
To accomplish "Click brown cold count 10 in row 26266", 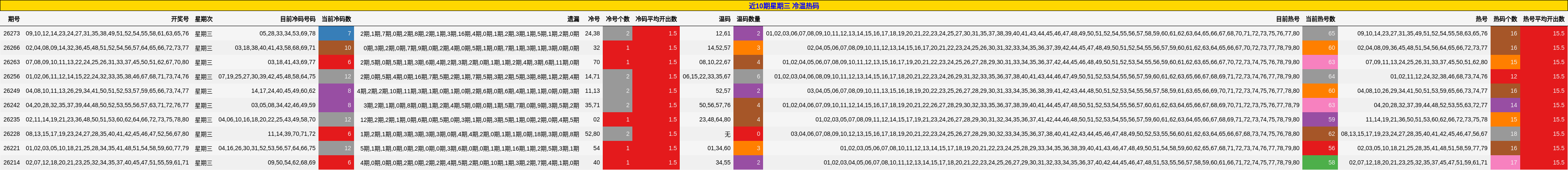I will pyautogui.click(x=337, y=48).
